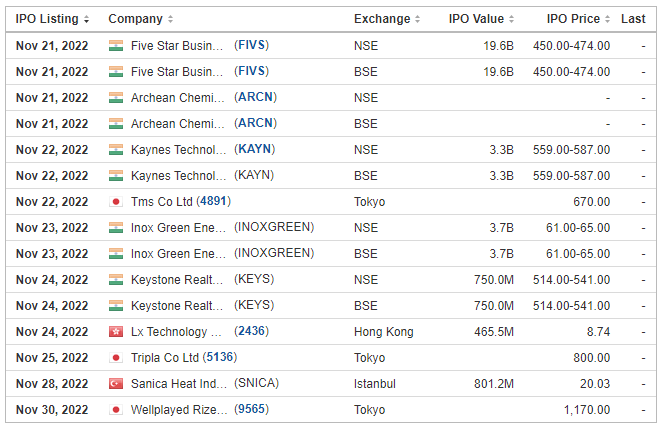Click India flag in Inox Green NSE row
The width and height of the screenshot is (662, 426).
click(116, 228)
